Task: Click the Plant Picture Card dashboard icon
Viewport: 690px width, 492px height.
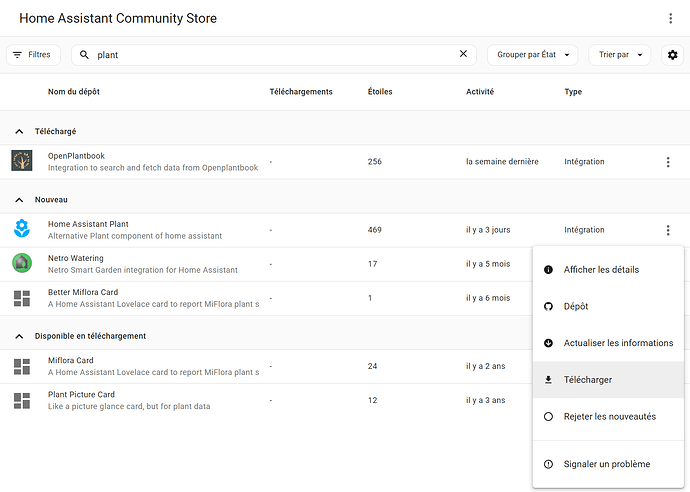Action: pos(22,400)
